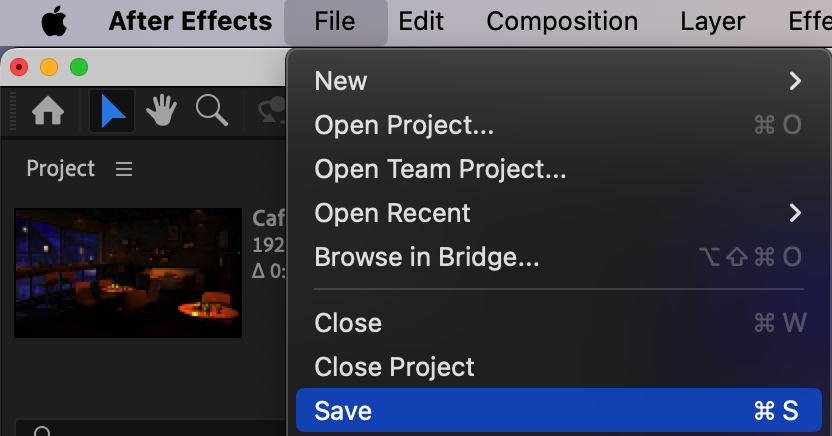Open the Project panel hamburger menu

[124, 169]
